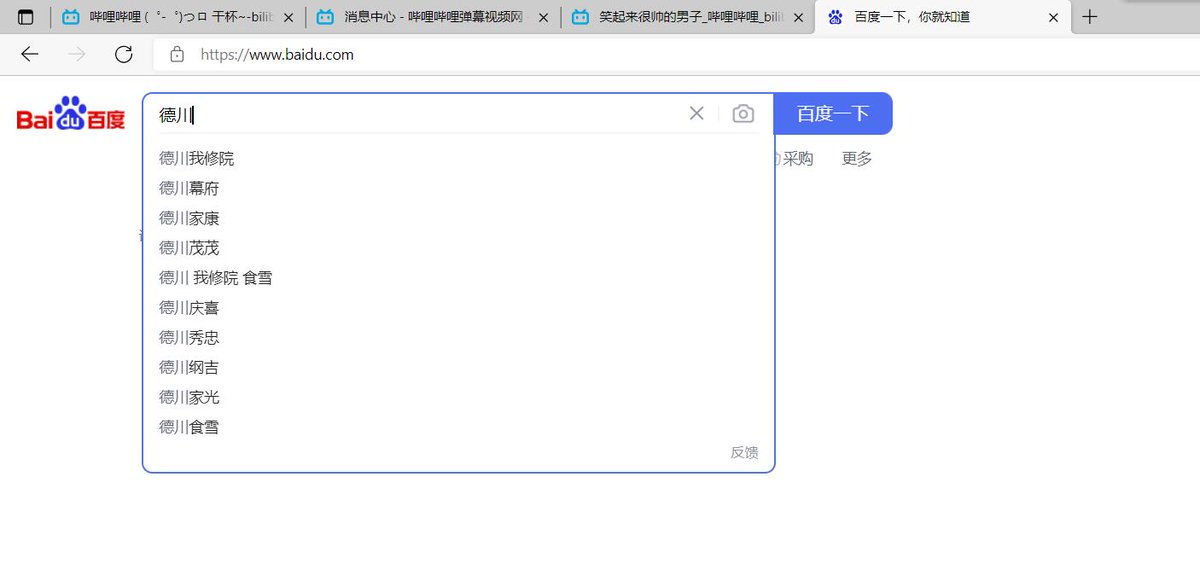Click 反馈 in the suggestion box
This screenshot has height=564, width=1200.
(x=744, y=452)
